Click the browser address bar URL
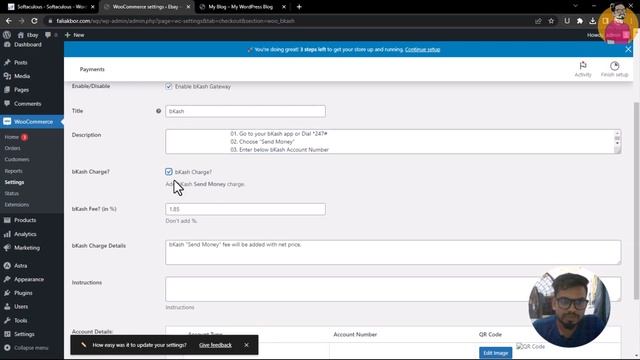 click(x=176, y=21)
